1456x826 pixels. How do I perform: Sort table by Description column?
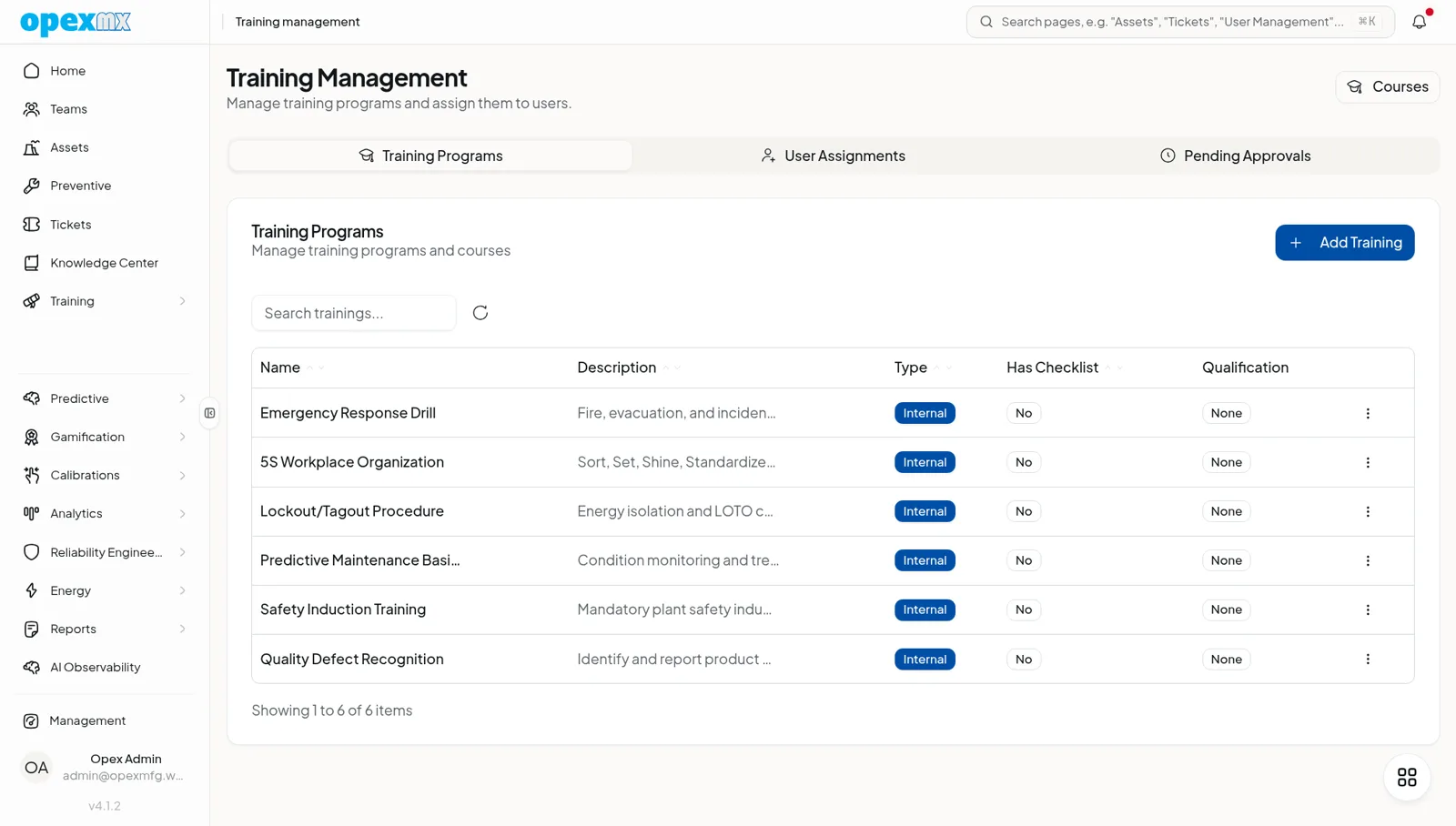629,368
